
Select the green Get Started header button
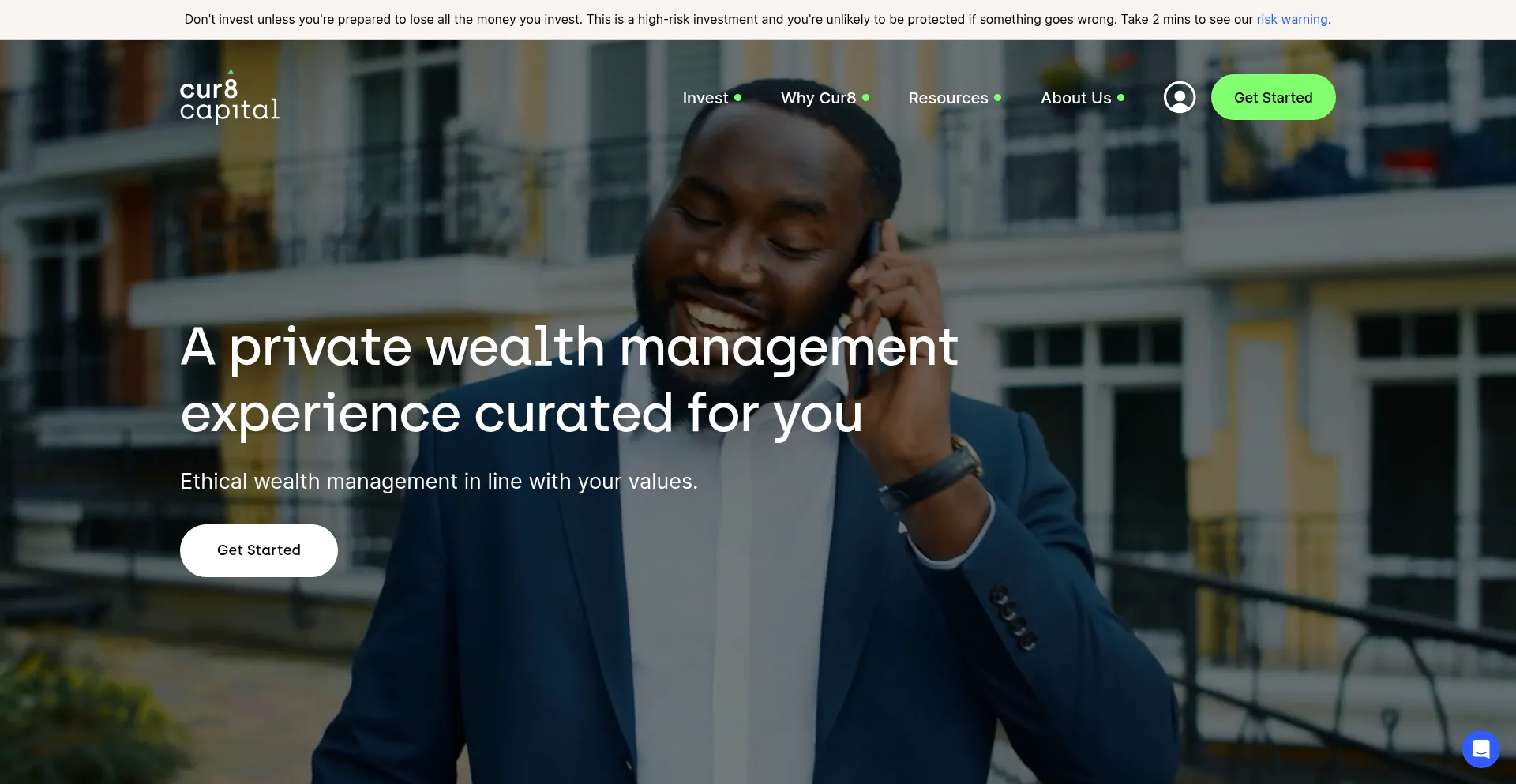click(1273, 97)
